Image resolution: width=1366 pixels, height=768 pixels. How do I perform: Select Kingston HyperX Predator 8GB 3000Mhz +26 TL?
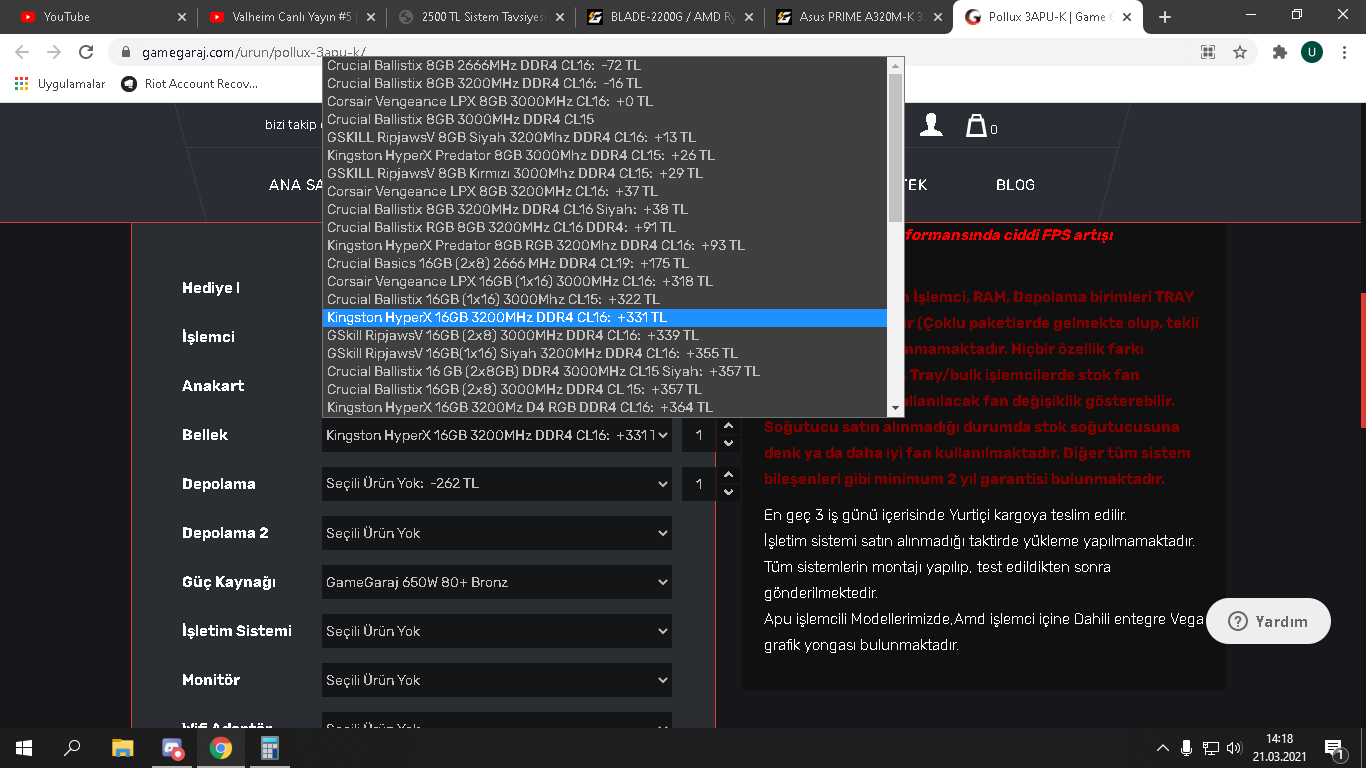coord(604,155)
